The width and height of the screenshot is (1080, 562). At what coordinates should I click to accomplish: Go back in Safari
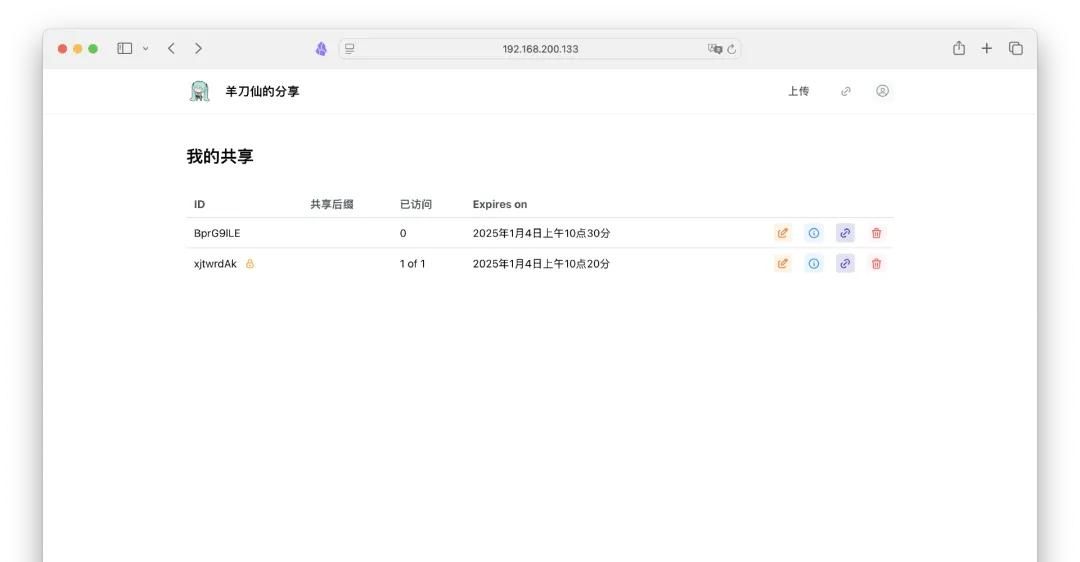click(x=172, y=48)
